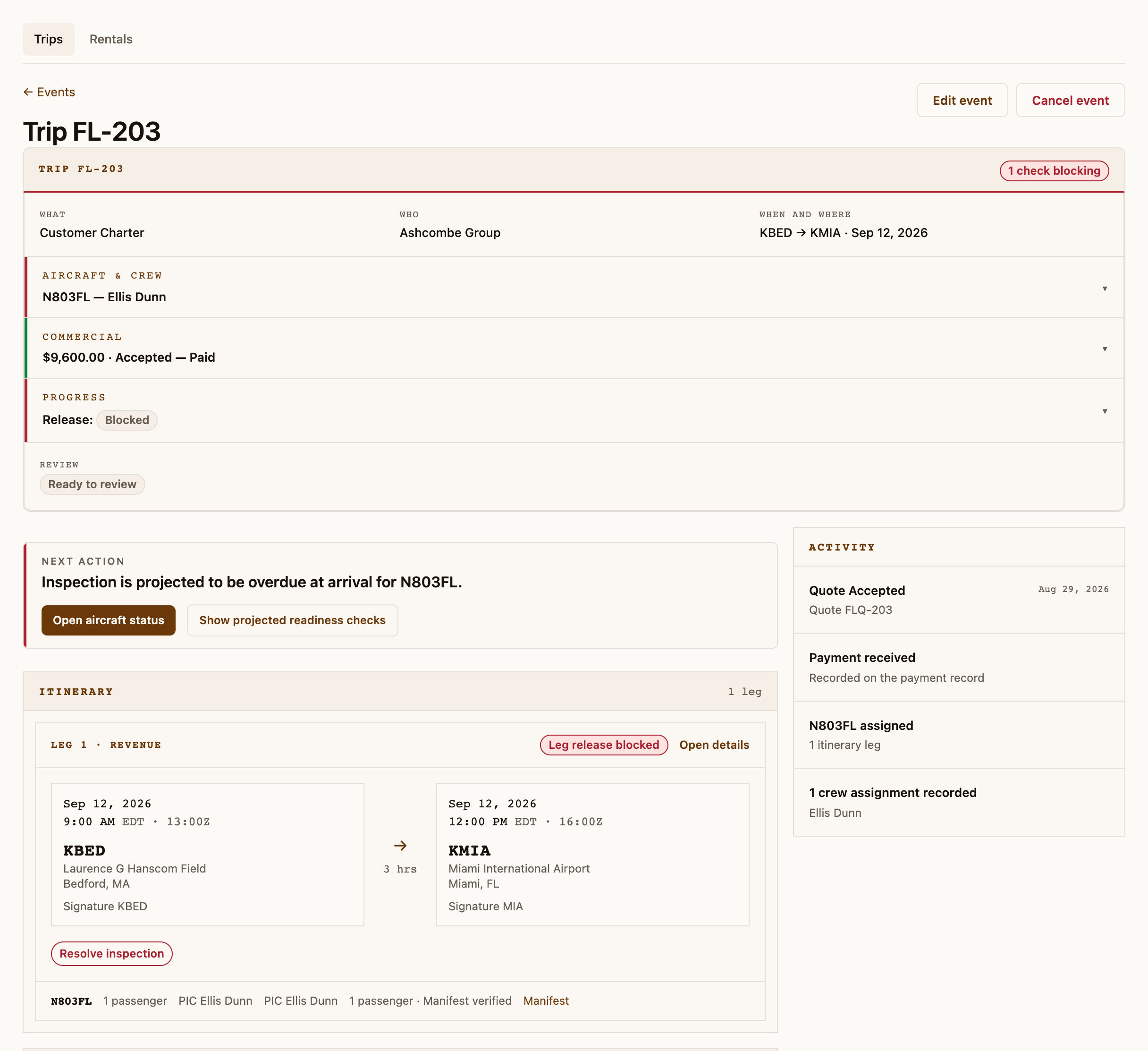Select the N803FL assigned activity entry
Screen dimensions: 1148x1051
coord(959,736)
